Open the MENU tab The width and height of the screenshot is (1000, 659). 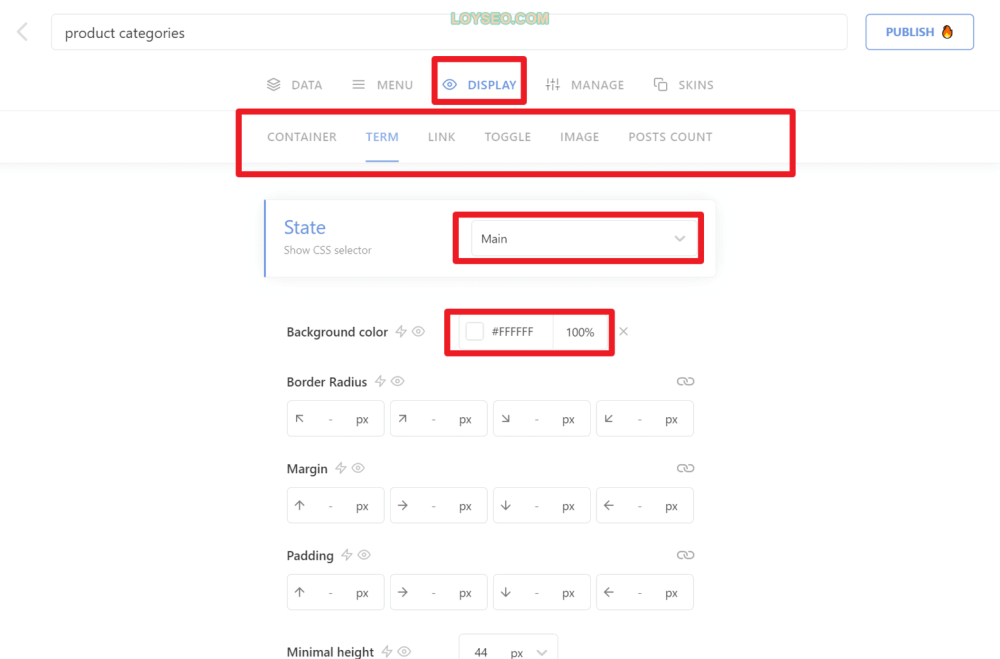[383, 85]
